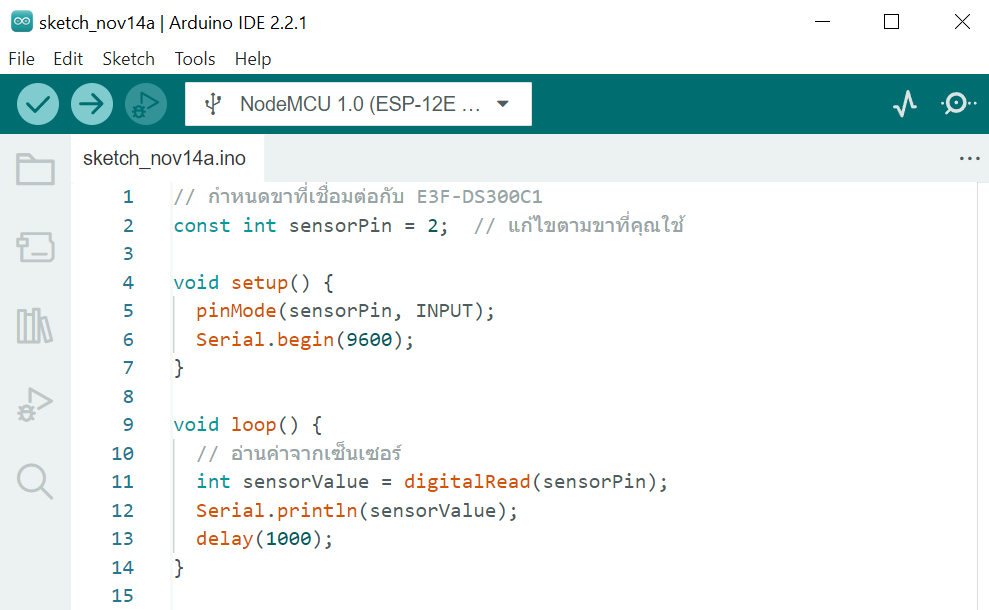989x610 pixels.
Task: Click the Arduino IDE logo in title bar
Action: click(22, 22)
